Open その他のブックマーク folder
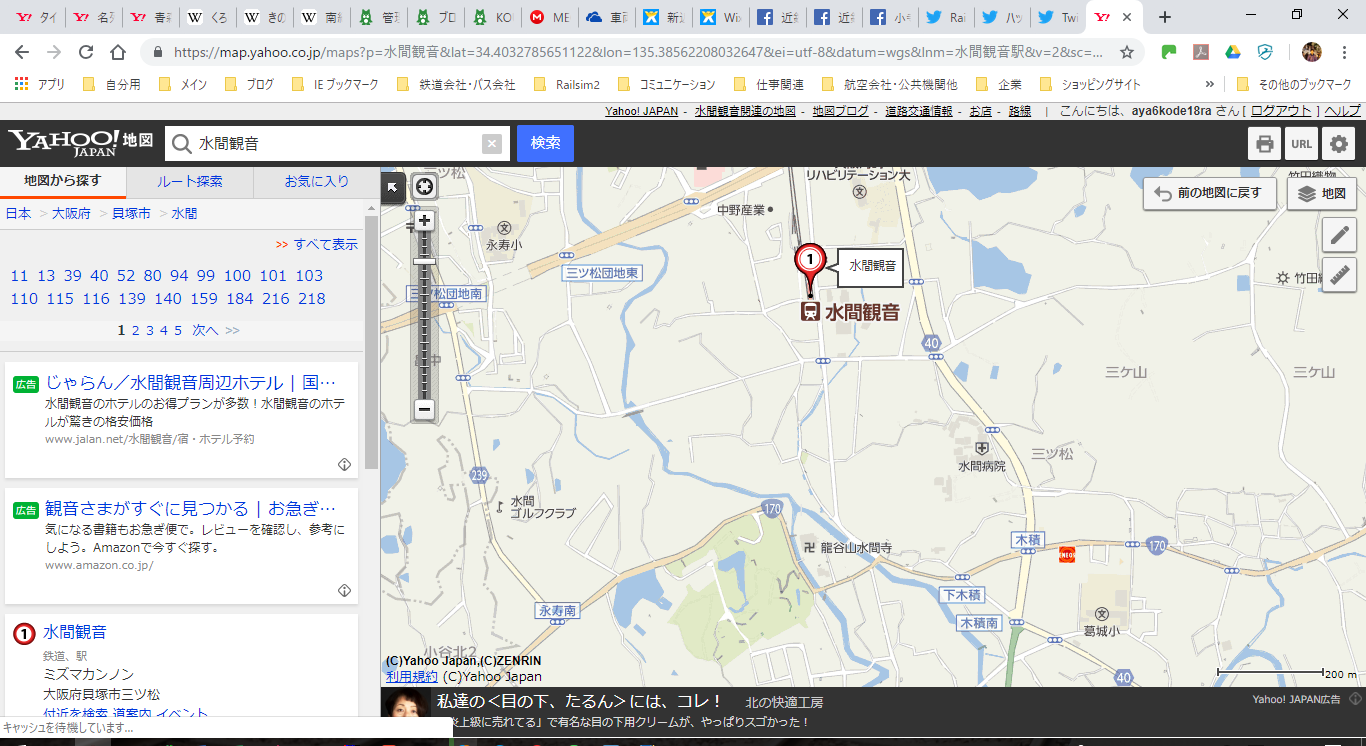This screenshot has height=746, width=1366. tap(1294, 85)
